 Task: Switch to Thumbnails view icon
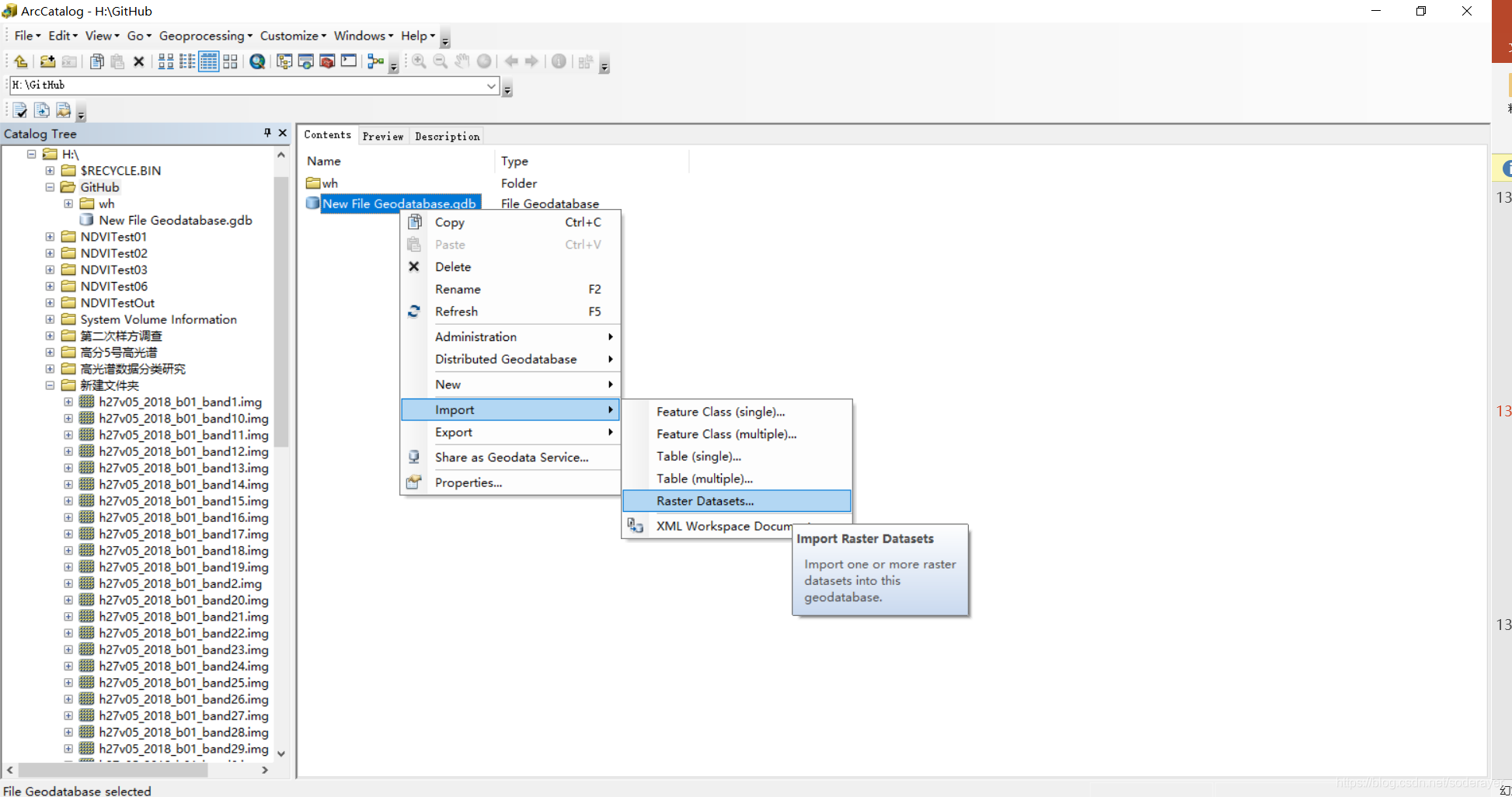(230, 61)
